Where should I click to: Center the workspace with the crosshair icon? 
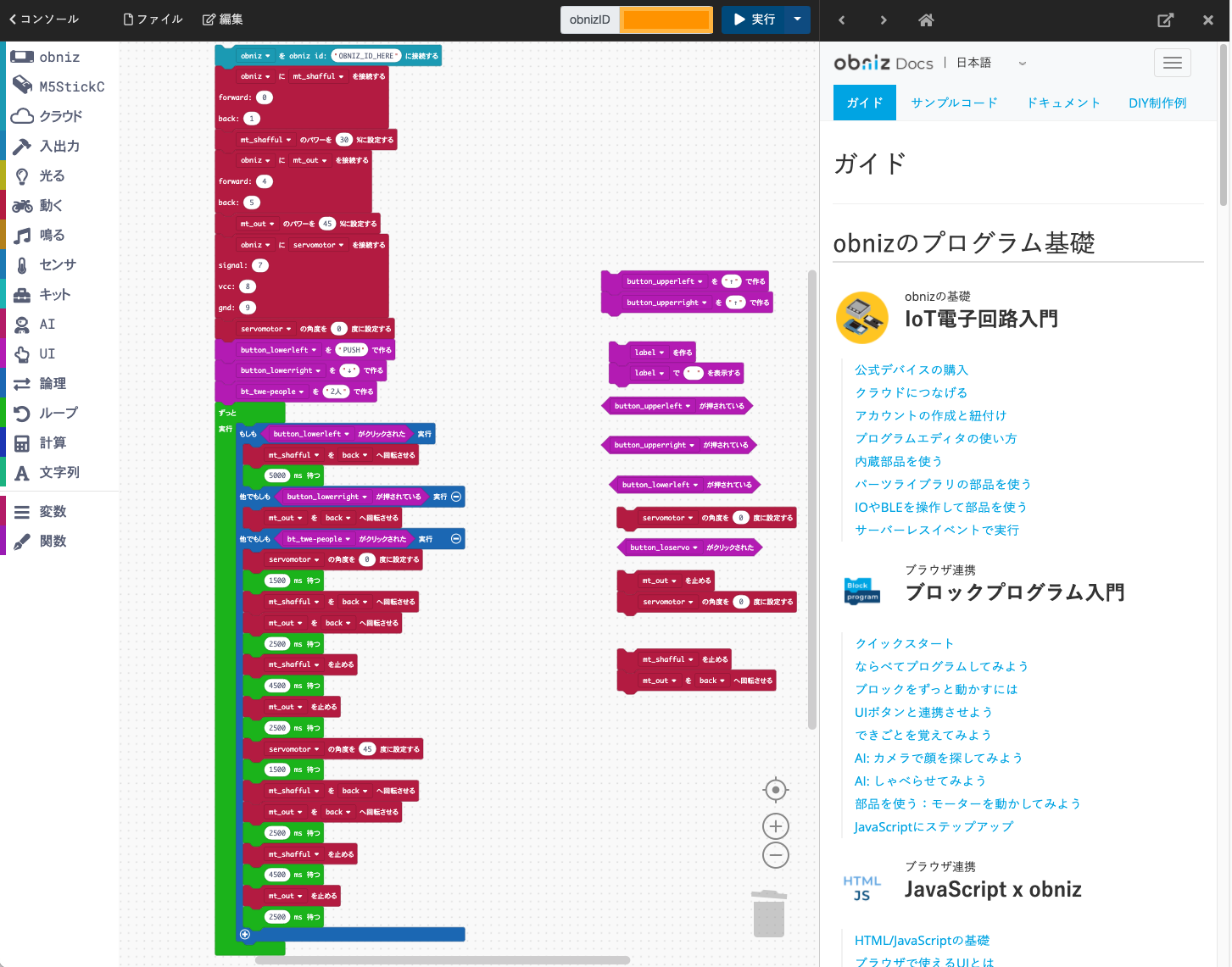(775, 790)
